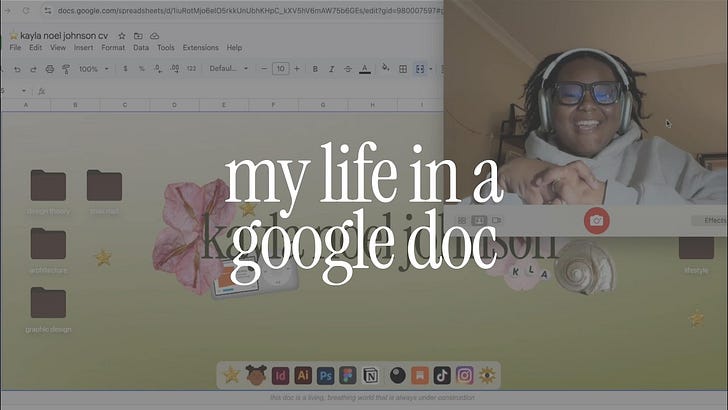Select the paint format roller

pyautogui.click(x=66, y=70)
